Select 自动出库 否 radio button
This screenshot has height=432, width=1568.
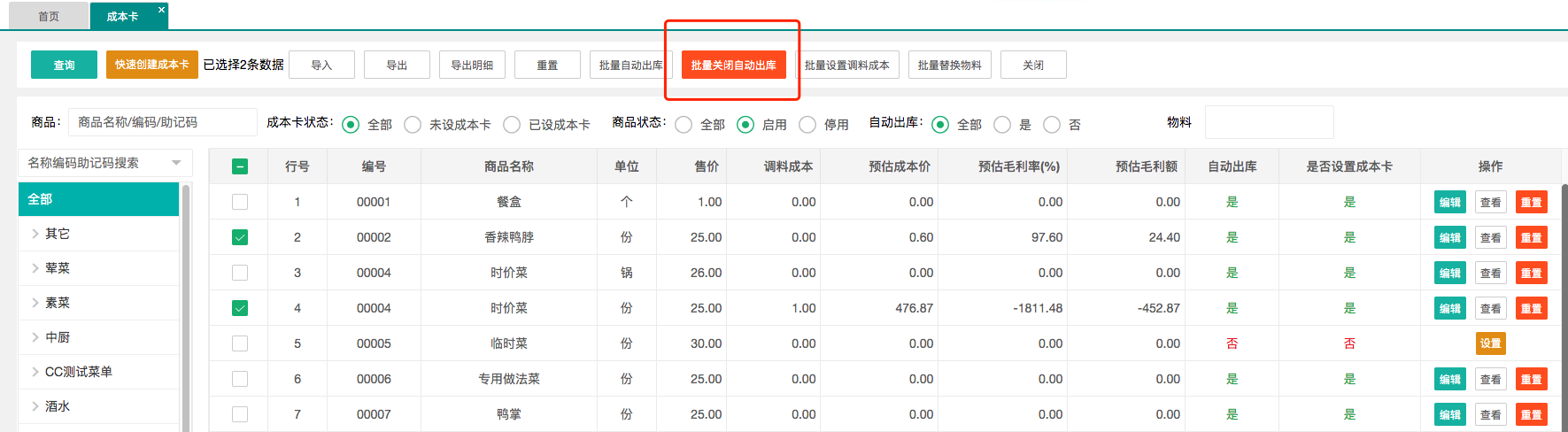click(x=1052, y=125)
